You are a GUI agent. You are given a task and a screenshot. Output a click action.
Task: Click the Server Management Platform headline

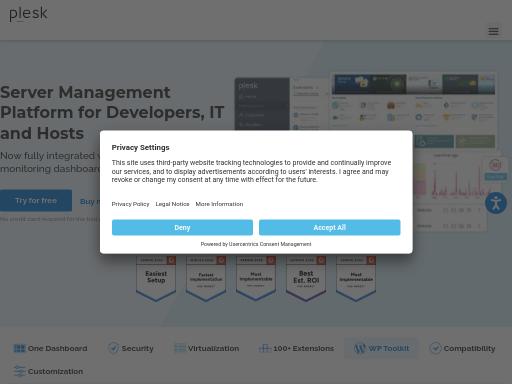coord(112,113)
